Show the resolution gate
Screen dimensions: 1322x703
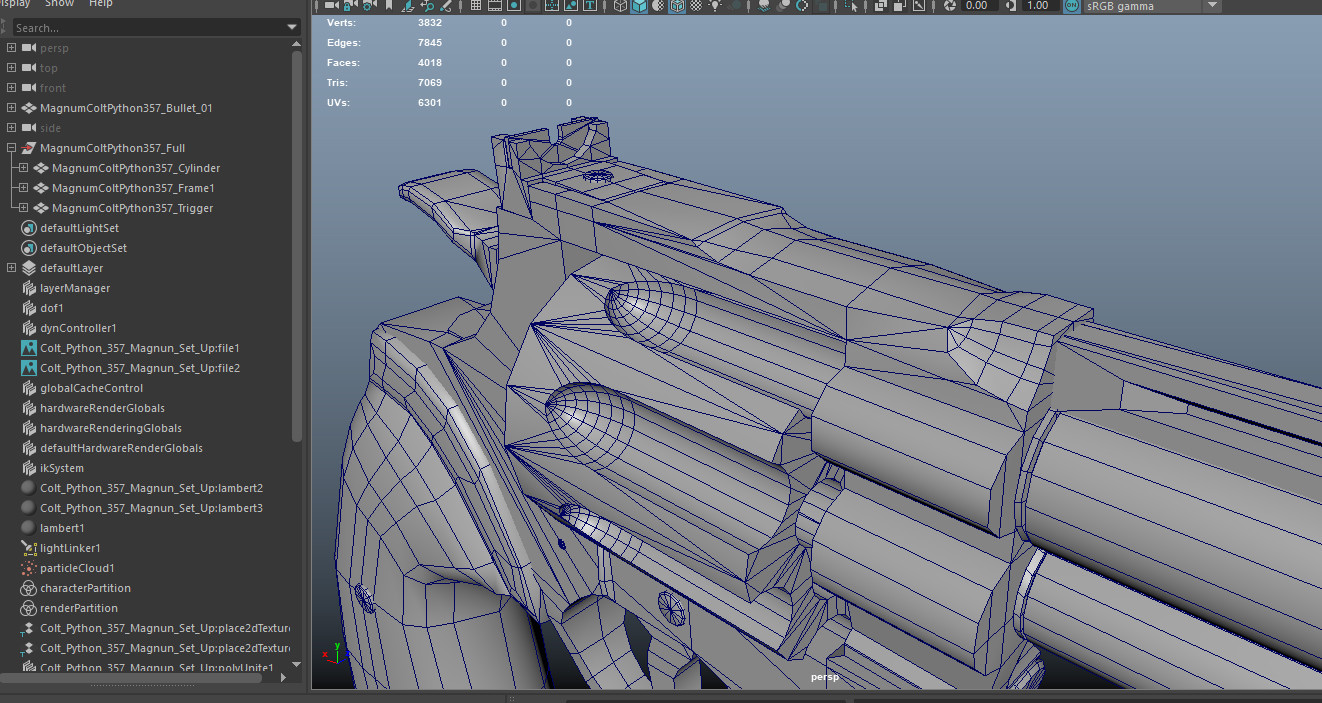click(x=513, y=6)
